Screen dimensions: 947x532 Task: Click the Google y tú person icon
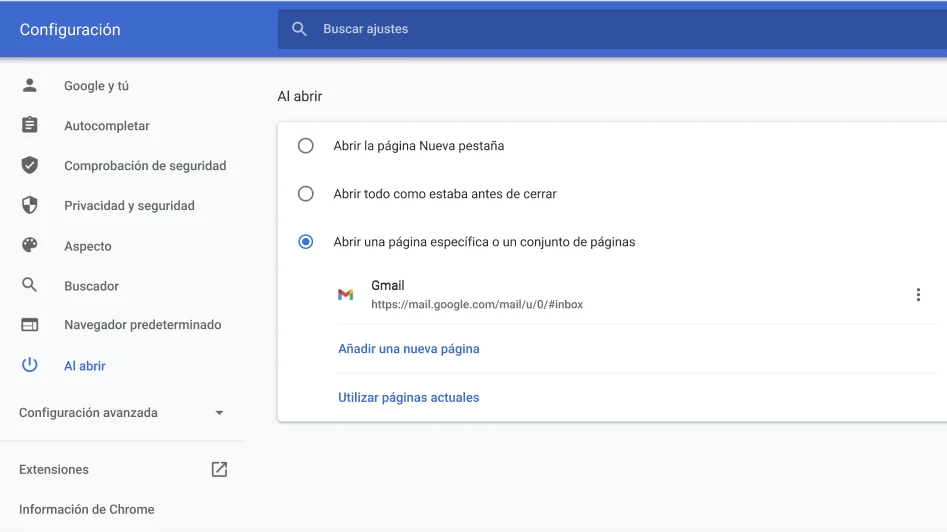(29, 85)
